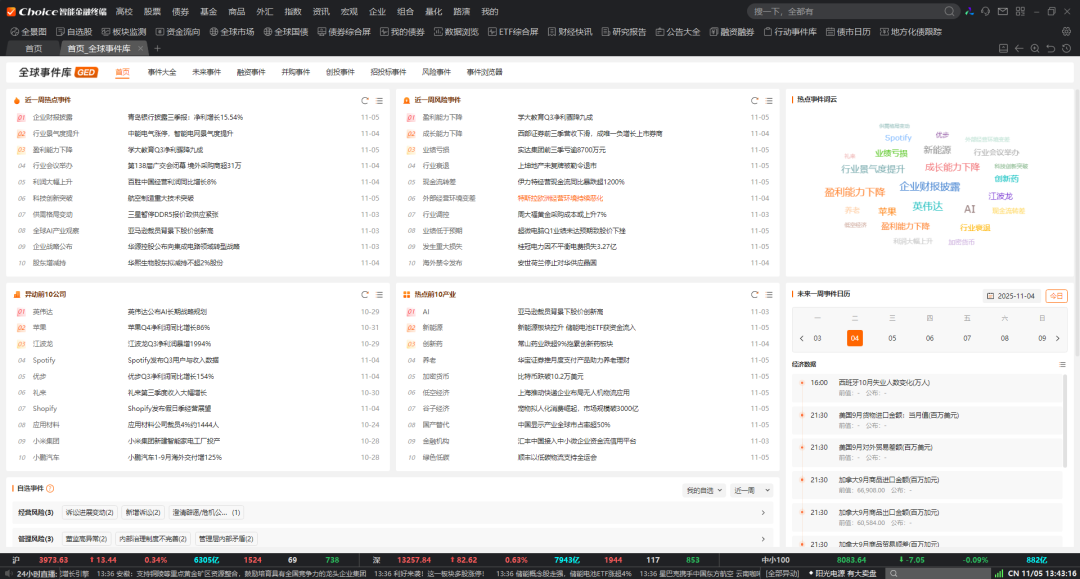Open news link 苹果Q4净利润同比增长86%
This screenshot has width=1080, height=579.
click(x=168, y=328)
